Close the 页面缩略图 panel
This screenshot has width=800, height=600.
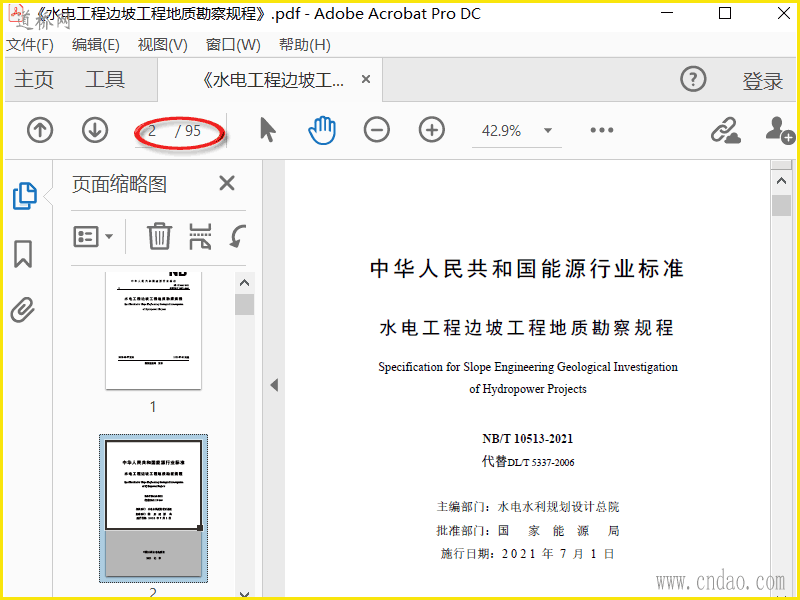click(x=227, y=183)
